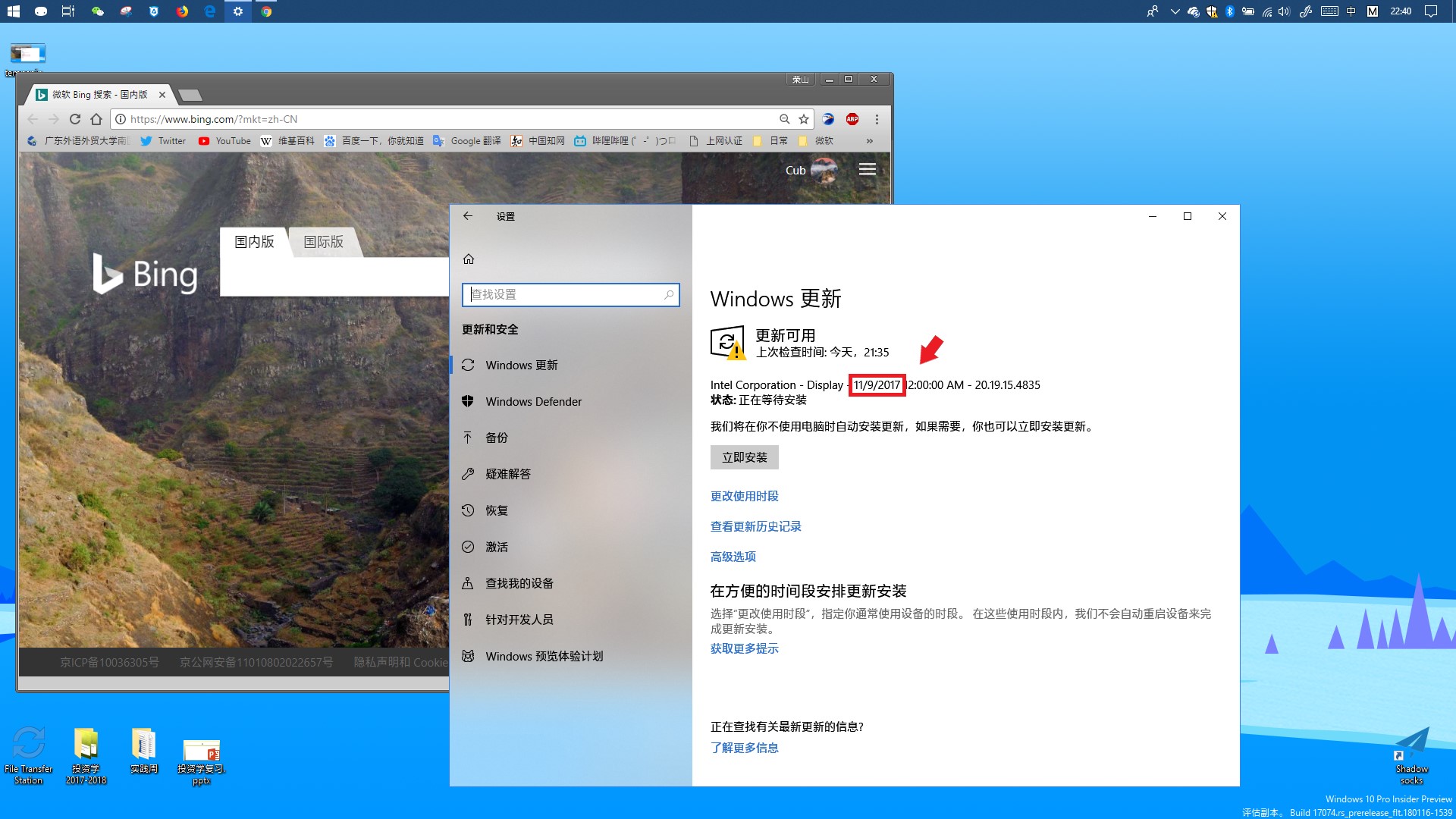Viewport: 1456px width, 819px height.
Task: Show more bookmarks via the overflow chevron
Action: pyautogui.click(x=870, y=141)
